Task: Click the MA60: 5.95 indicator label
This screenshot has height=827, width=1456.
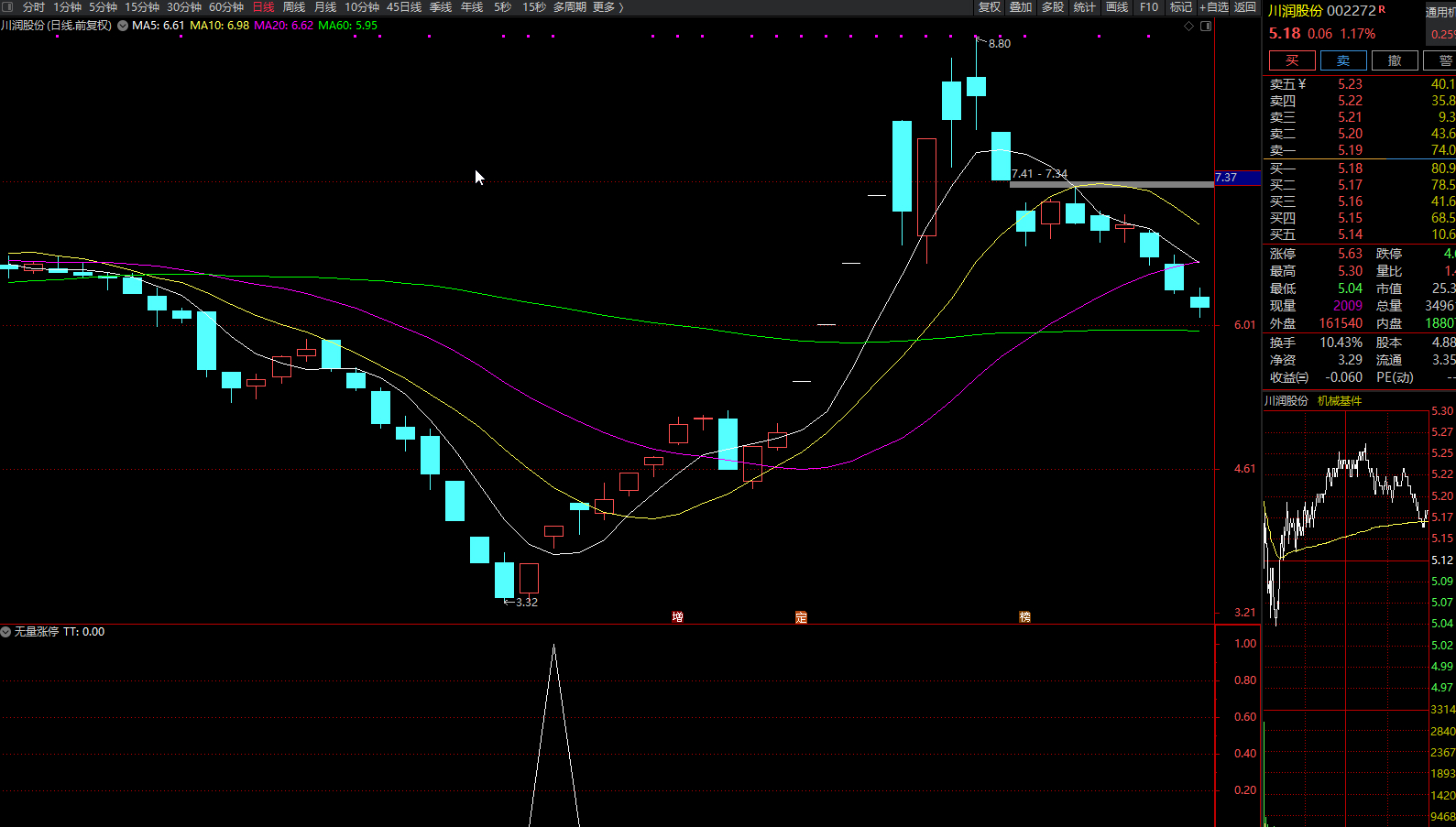Action: click(348, 26)
